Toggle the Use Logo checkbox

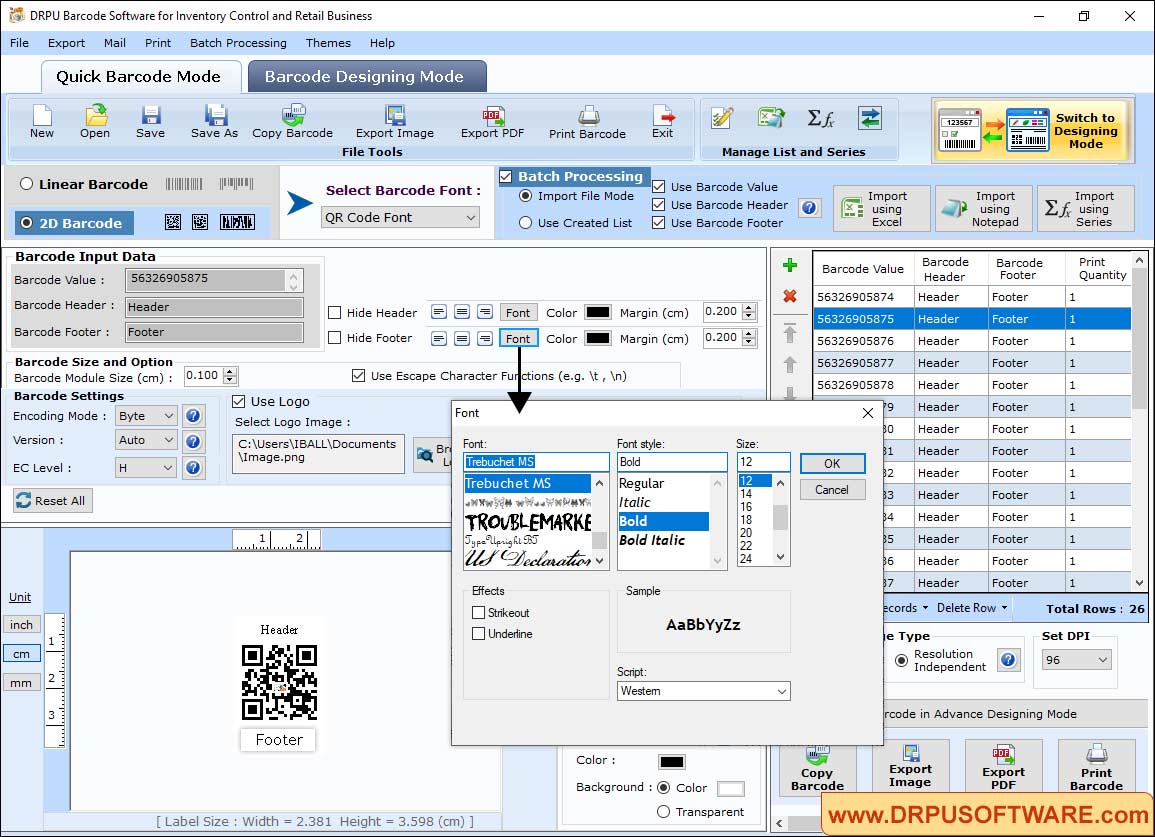pyautogui.click(x=238, y=402)
